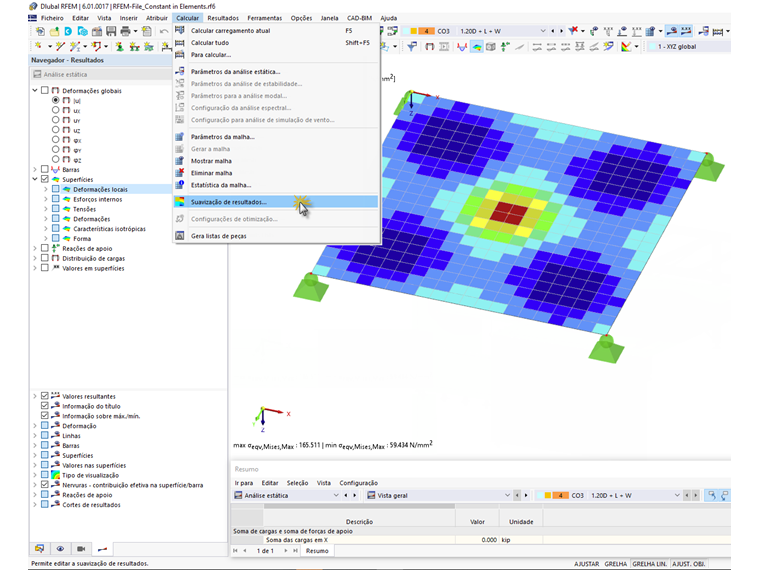Image resolution: width=760 pixels, height=570 pixels.
Task: Click the AJUSTAR status bar button
Action: [x=586, y=564]
